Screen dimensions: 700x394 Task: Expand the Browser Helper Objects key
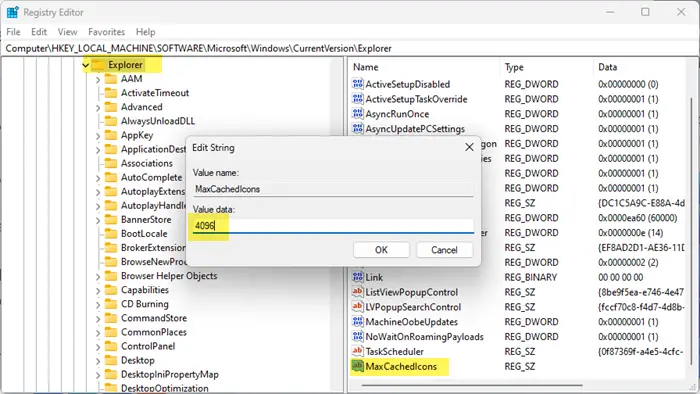coord(98,277)
